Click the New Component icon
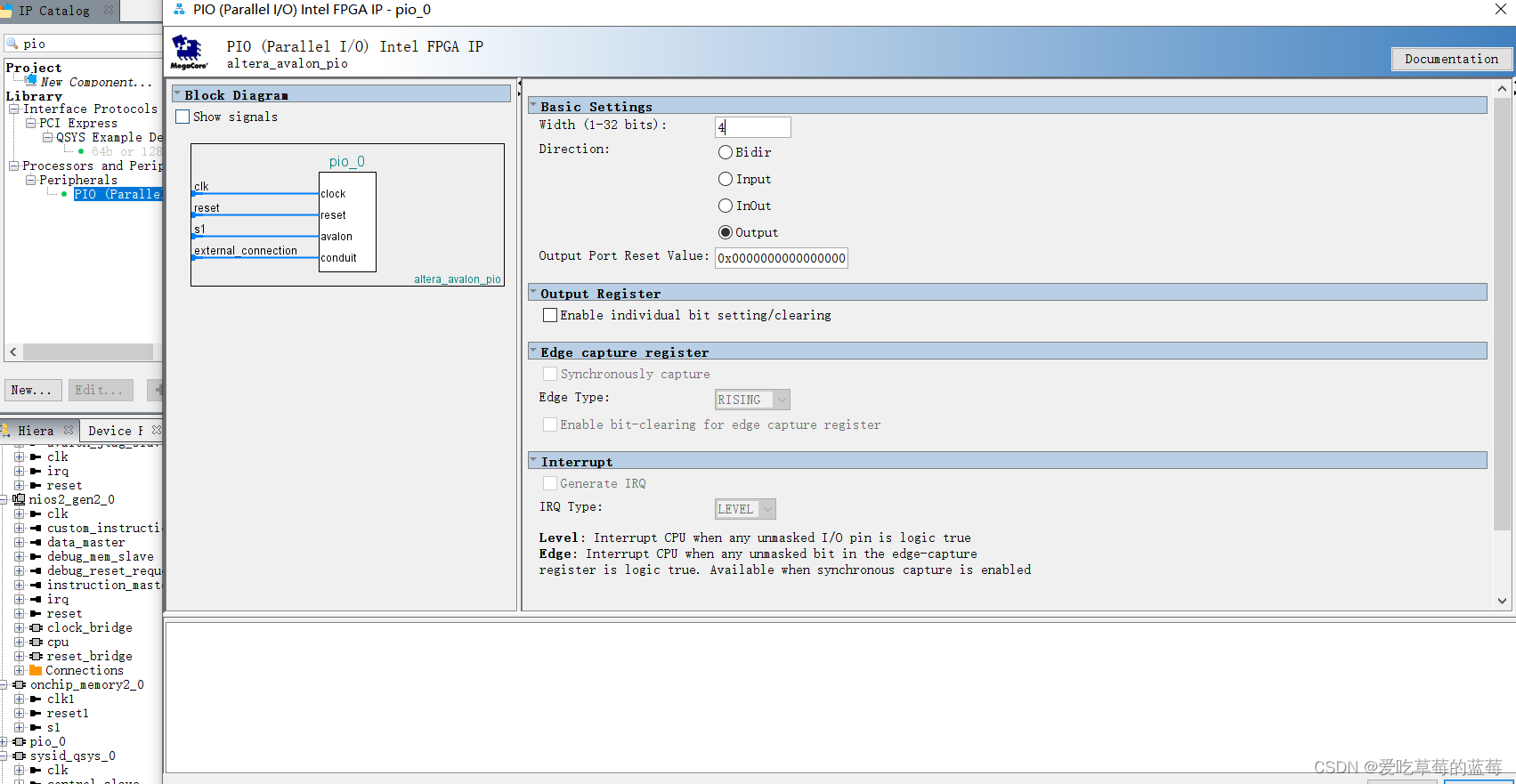1516x784 pixels. (x=31, y=80)
